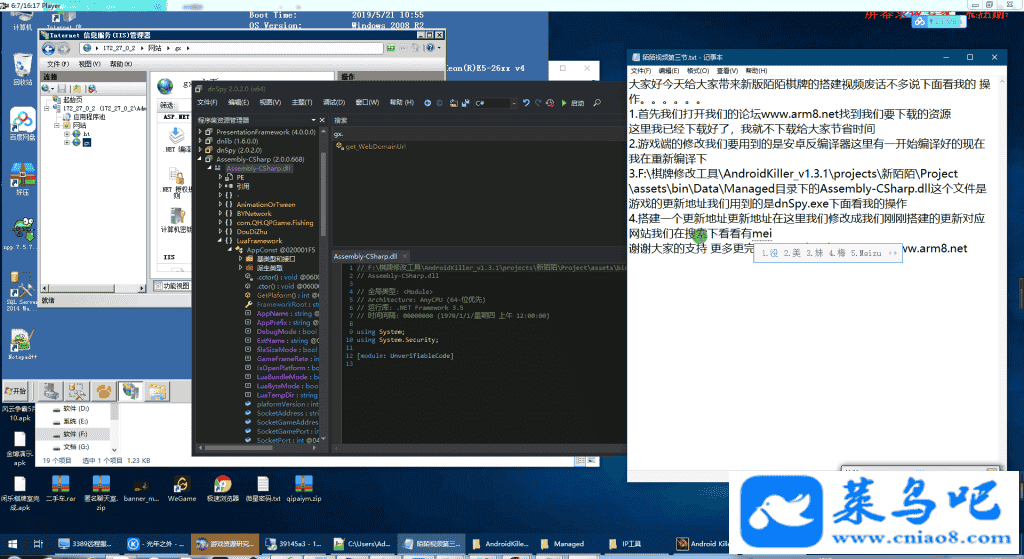Select the 软件 (F:) drive in explorer
This screenshot has height=559, width=1024.
(76, 433)
